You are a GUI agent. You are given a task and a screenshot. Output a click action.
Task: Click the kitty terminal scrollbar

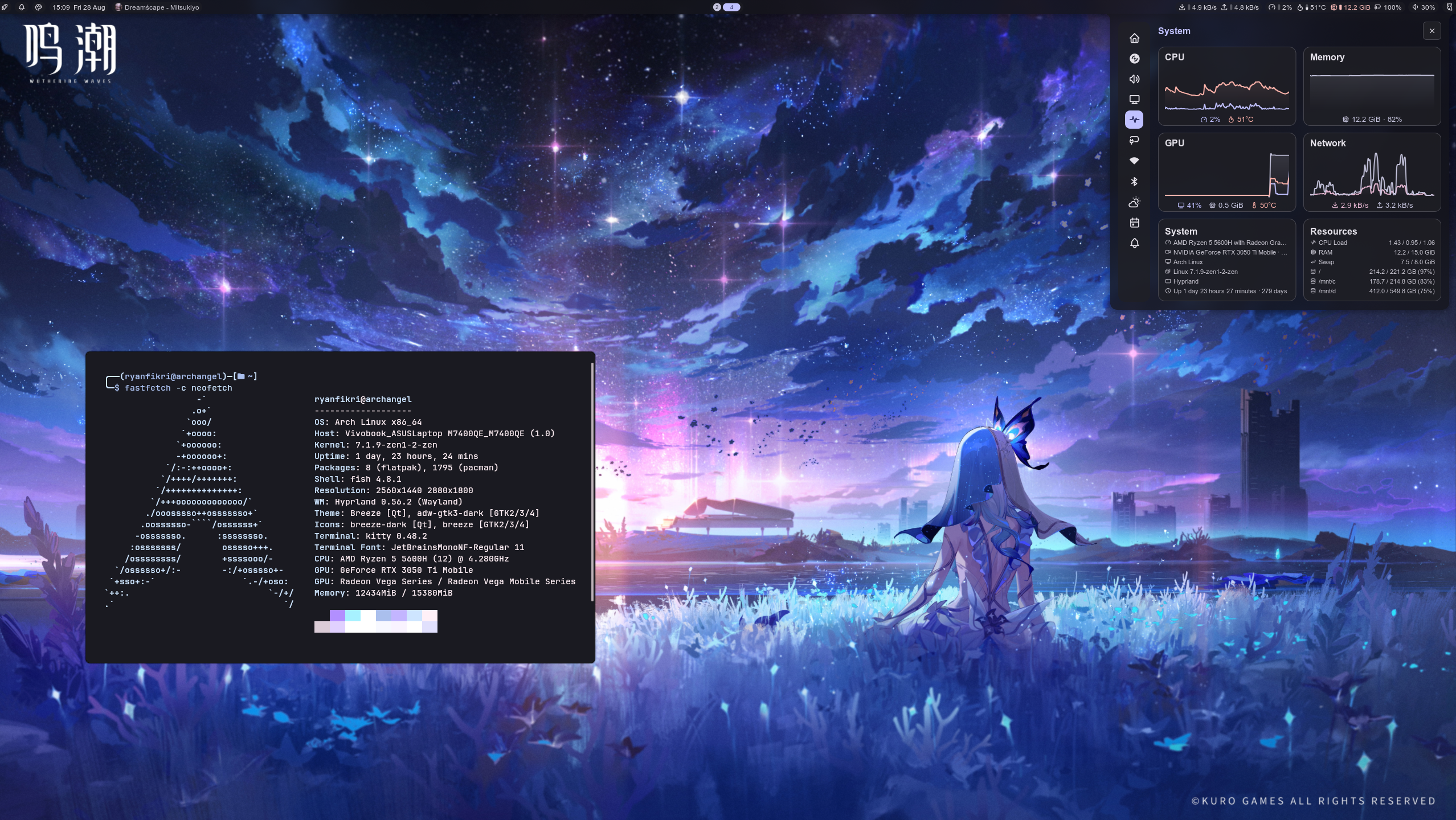click(x=592, y=483)
